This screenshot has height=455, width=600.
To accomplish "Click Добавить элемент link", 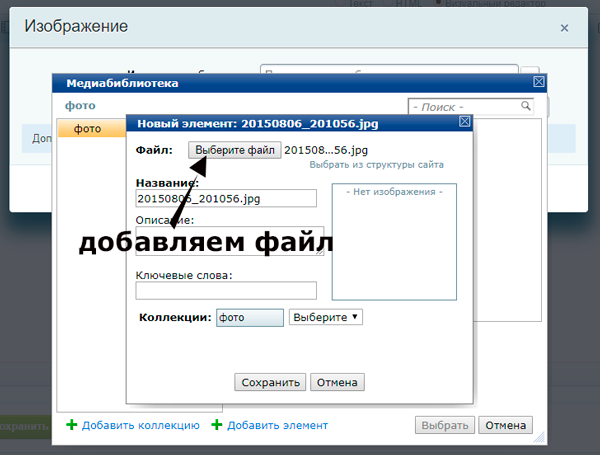I will (277, 426).
